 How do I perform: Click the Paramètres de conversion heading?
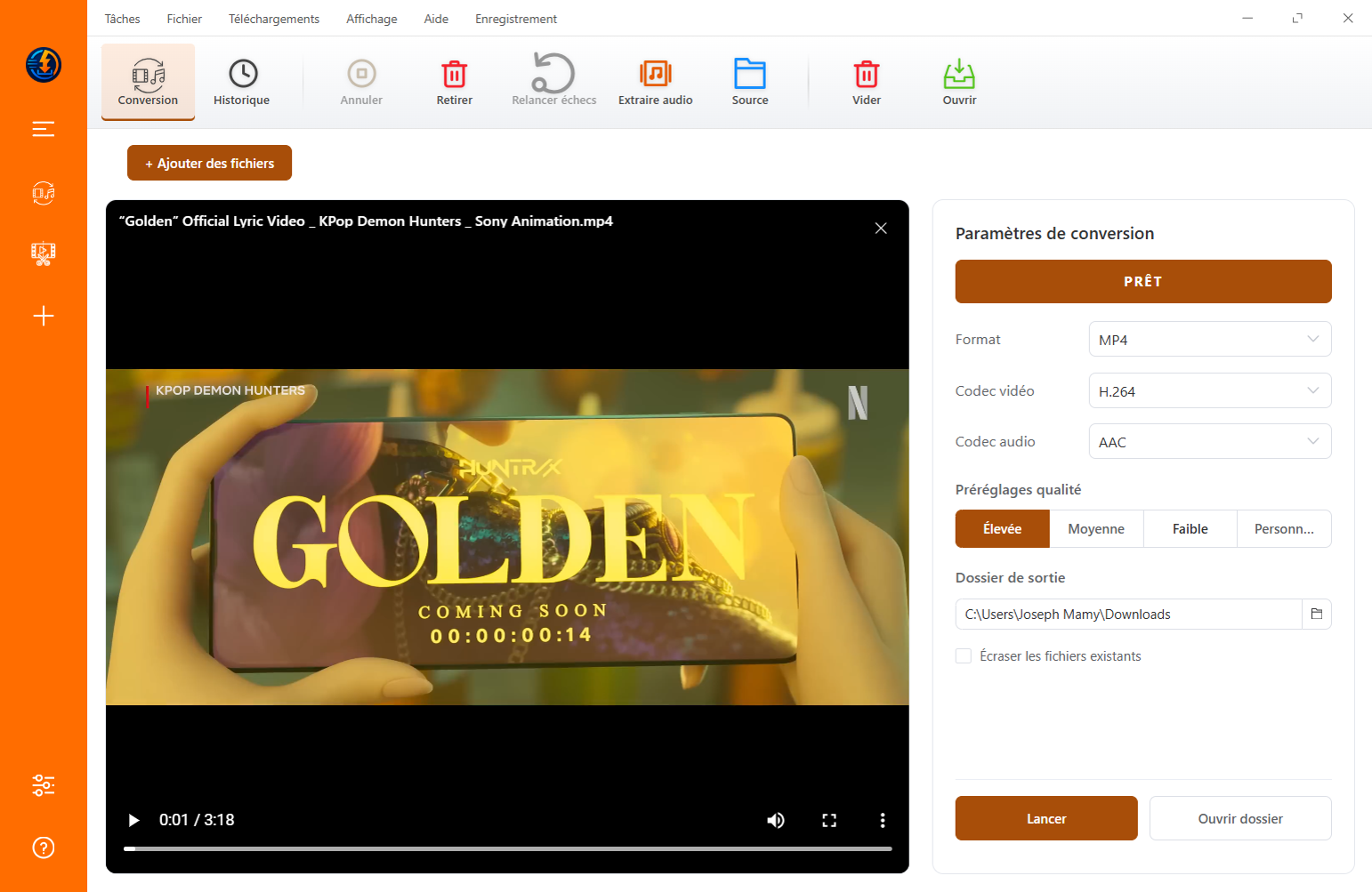pyautogui.click(x=1054, y=234)
